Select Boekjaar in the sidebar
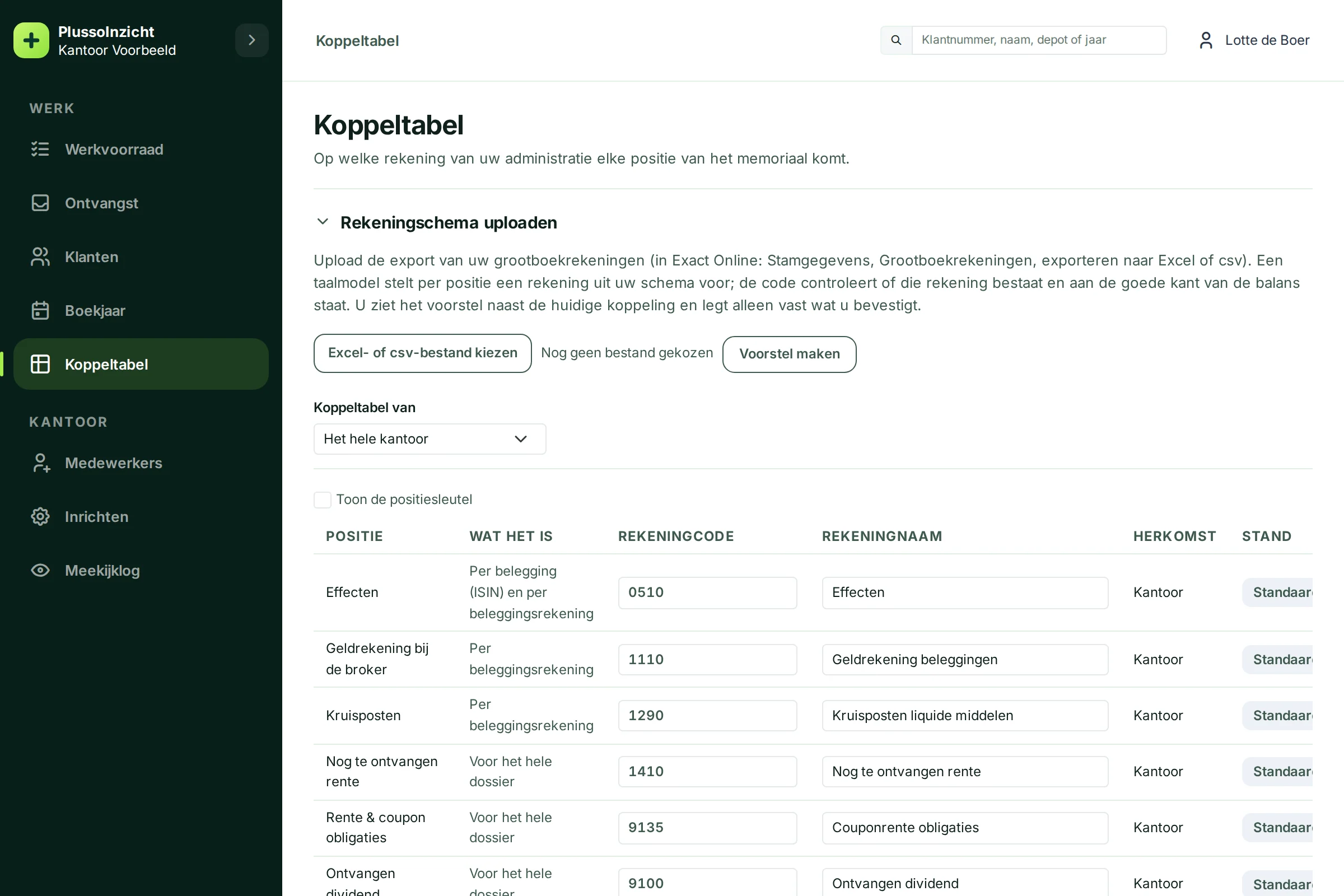1344x896 pixels. (x=141, y=310)
